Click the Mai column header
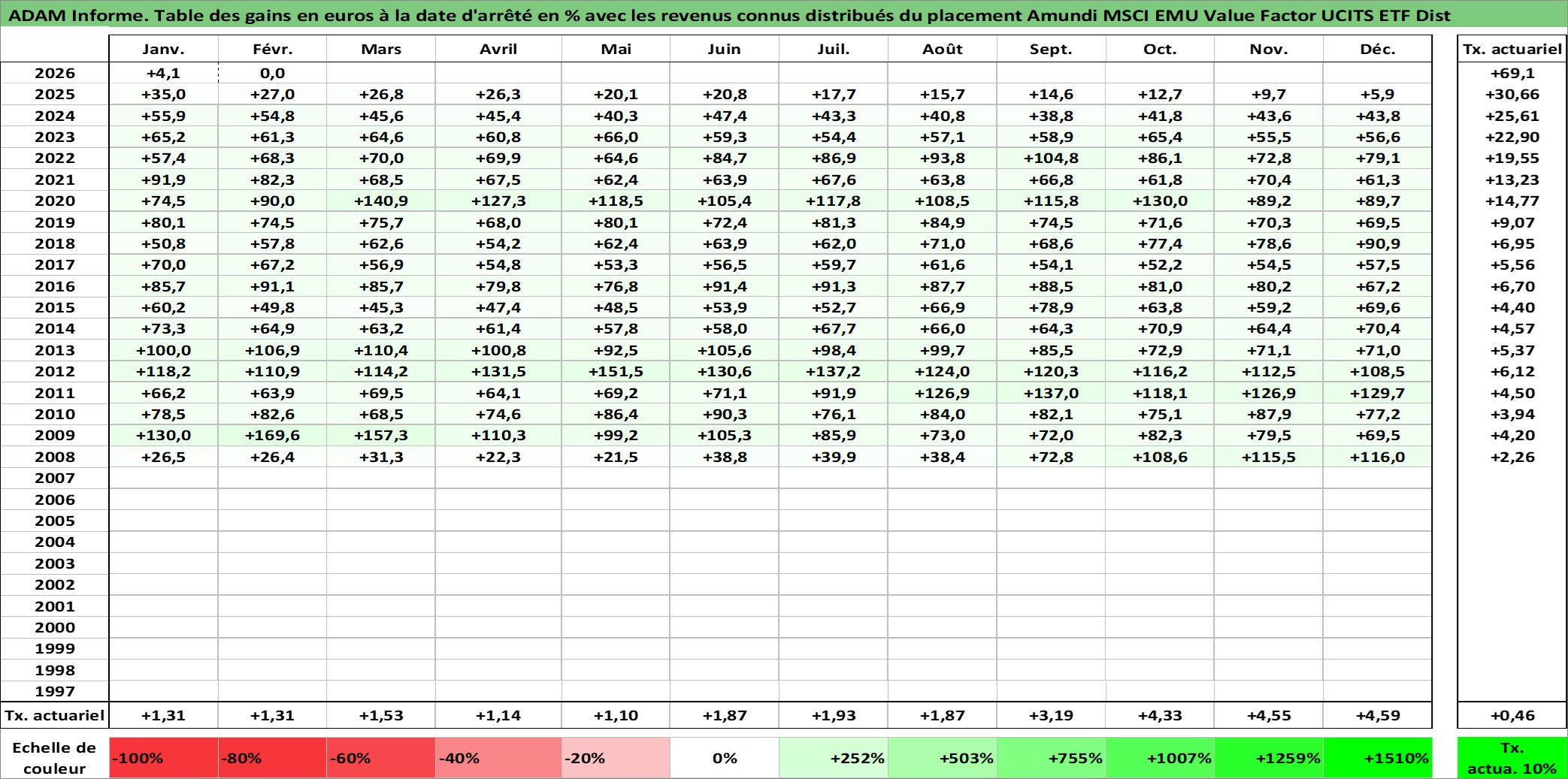Image resolution: width=1568 pixels, height=779 pixels. pyautogui.click(x=616, y=49)
